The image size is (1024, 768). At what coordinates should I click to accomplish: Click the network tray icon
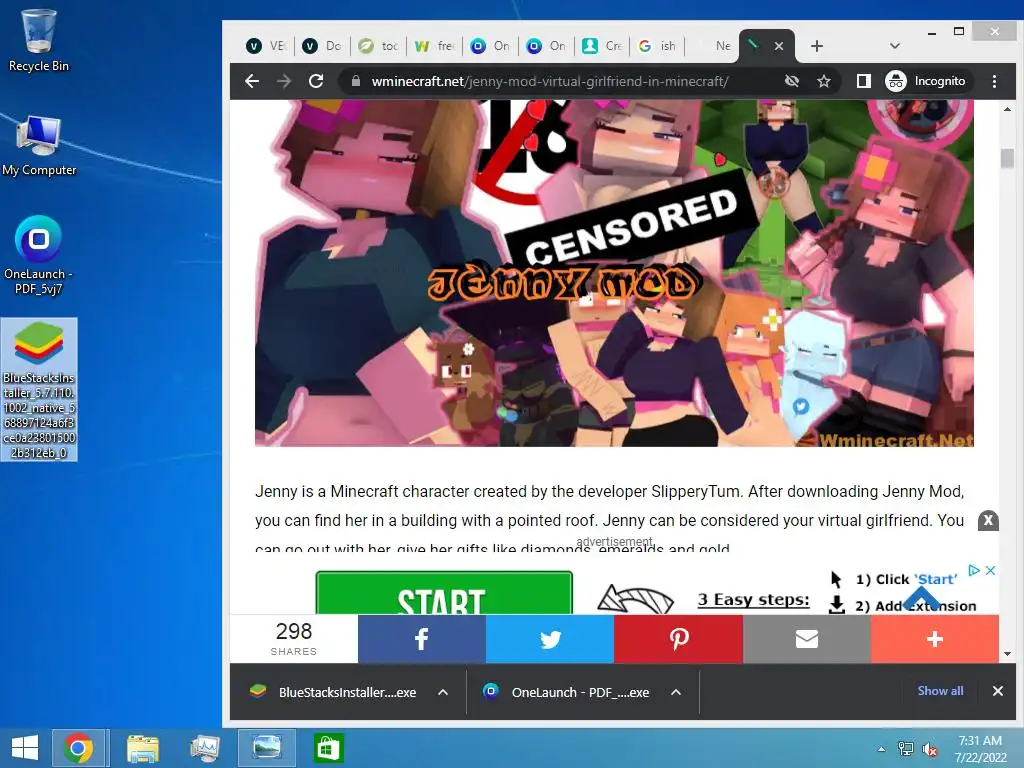(906, 749)
